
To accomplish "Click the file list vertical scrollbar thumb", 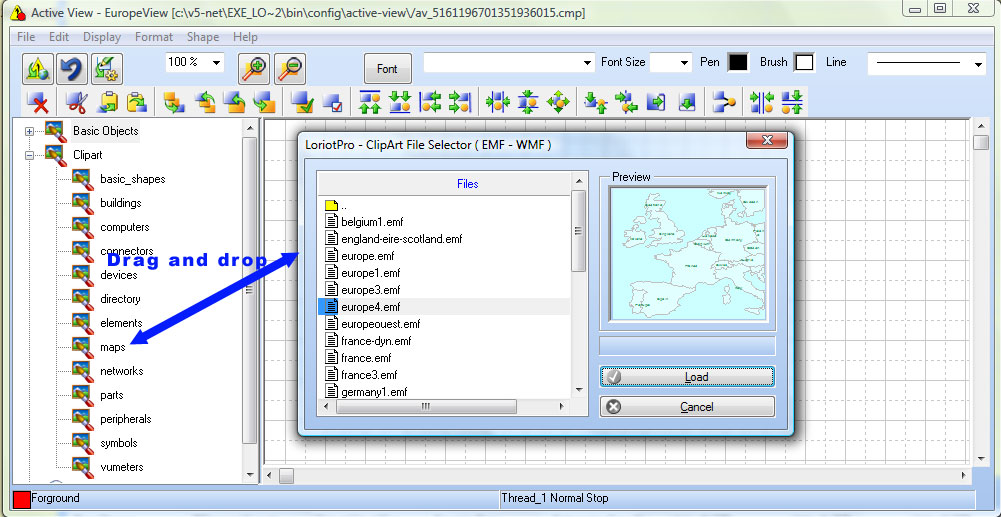I will point(578,231).
